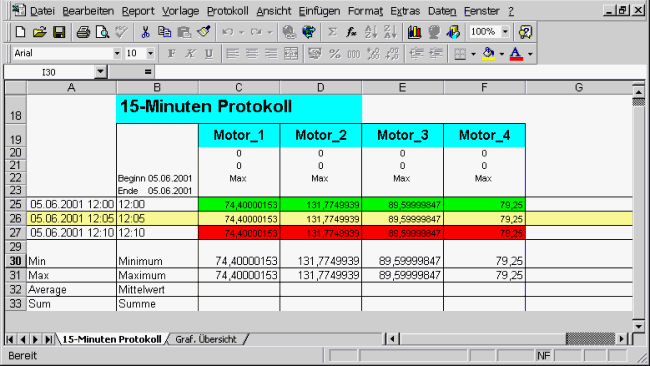Image resolution: width=650 pixels, height=366 pixels.
Task: Open the Web toolbar globe icon
Action: [308, 32]
